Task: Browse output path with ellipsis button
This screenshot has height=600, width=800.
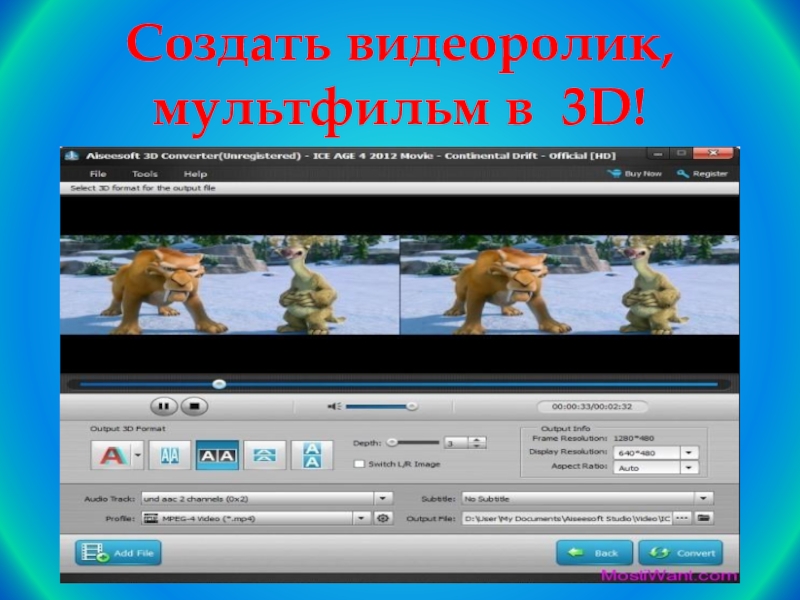Action: tap(682, 518)
